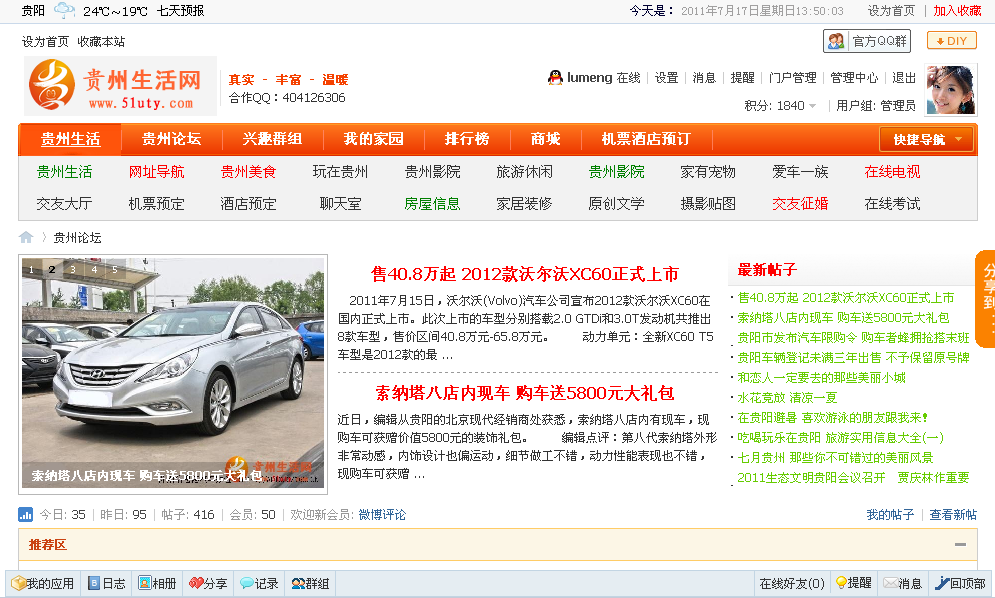The image size is (995, 598).
Task: Open the 门户管理 link
Action: pyautogui.click(x=793, y=77)
